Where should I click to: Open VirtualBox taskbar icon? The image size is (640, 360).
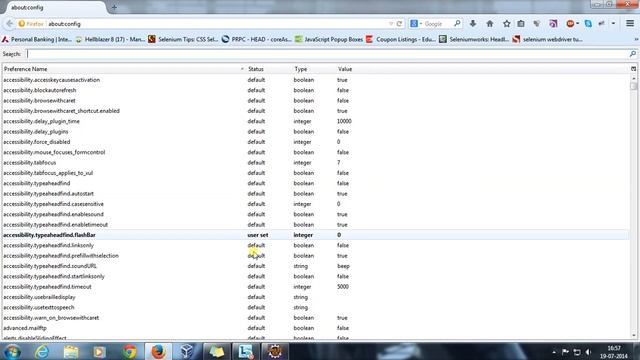[187, 352]
